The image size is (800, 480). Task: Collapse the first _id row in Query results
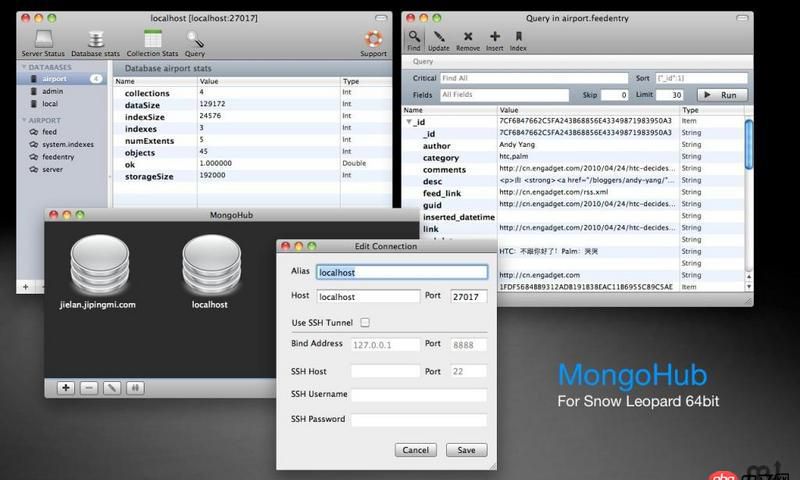point(409,122)
